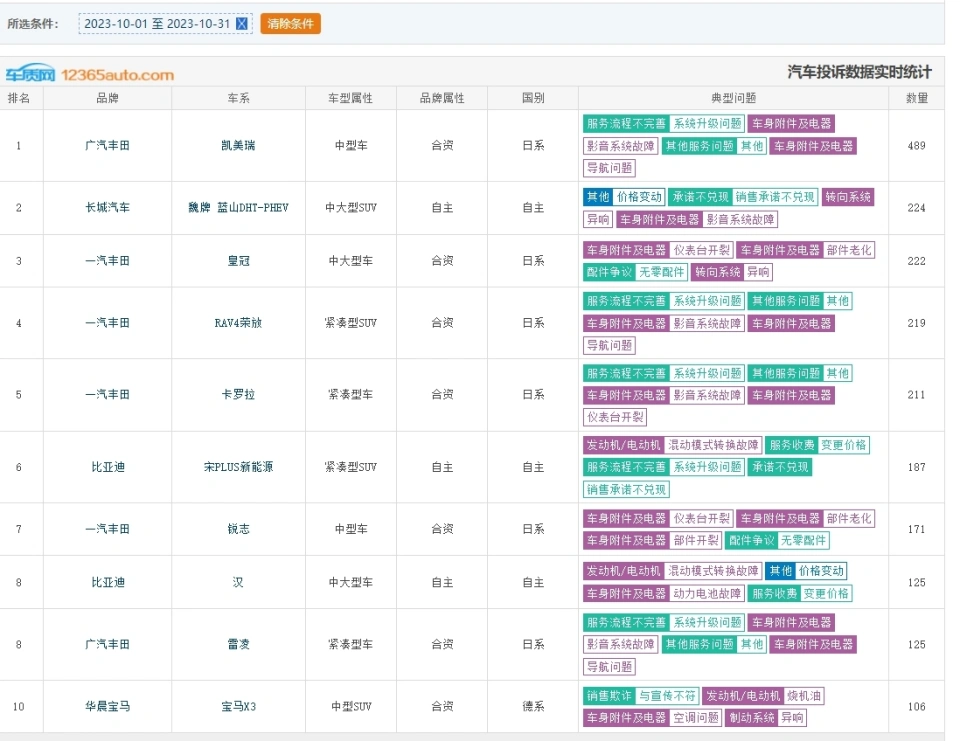Click the 典型问题 column header

[733, 98]
